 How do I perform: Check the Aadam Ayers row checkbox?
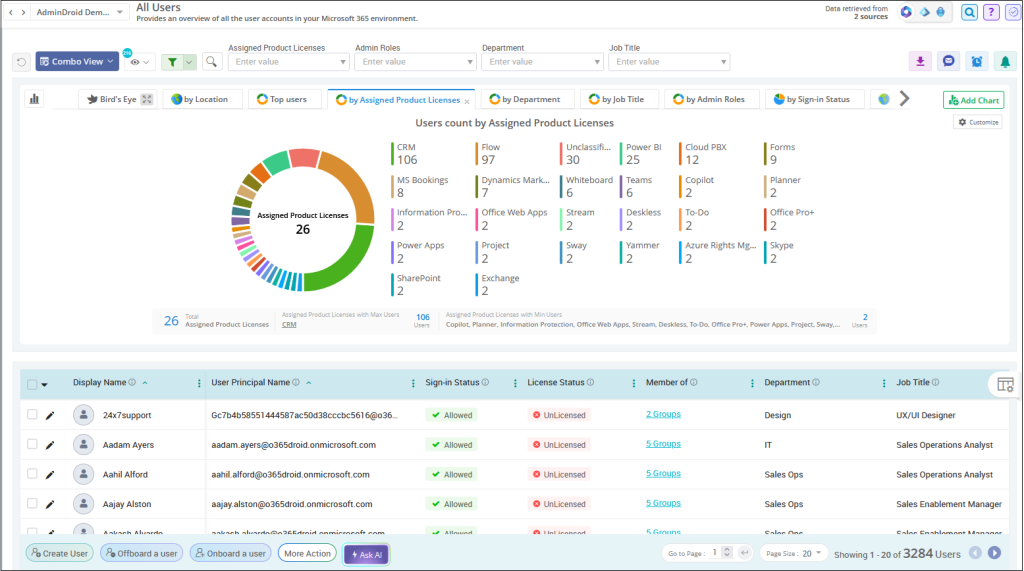(32, 444)
